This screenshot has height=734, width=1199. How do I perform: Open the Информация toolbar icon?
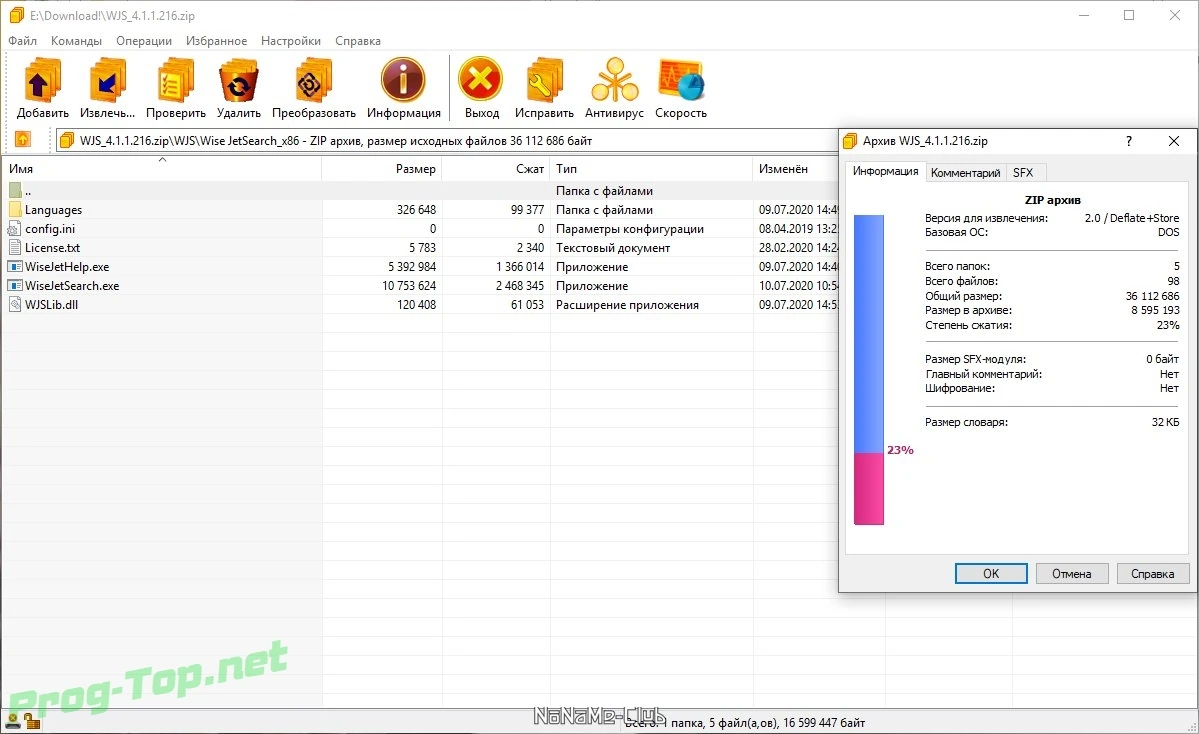pos(403,79)
